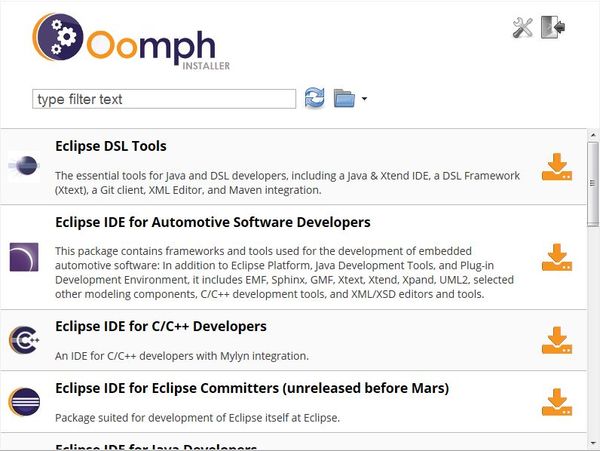
Task: Click 'An IDE for C/C++ developers' description
Action: tap(182, 356)
